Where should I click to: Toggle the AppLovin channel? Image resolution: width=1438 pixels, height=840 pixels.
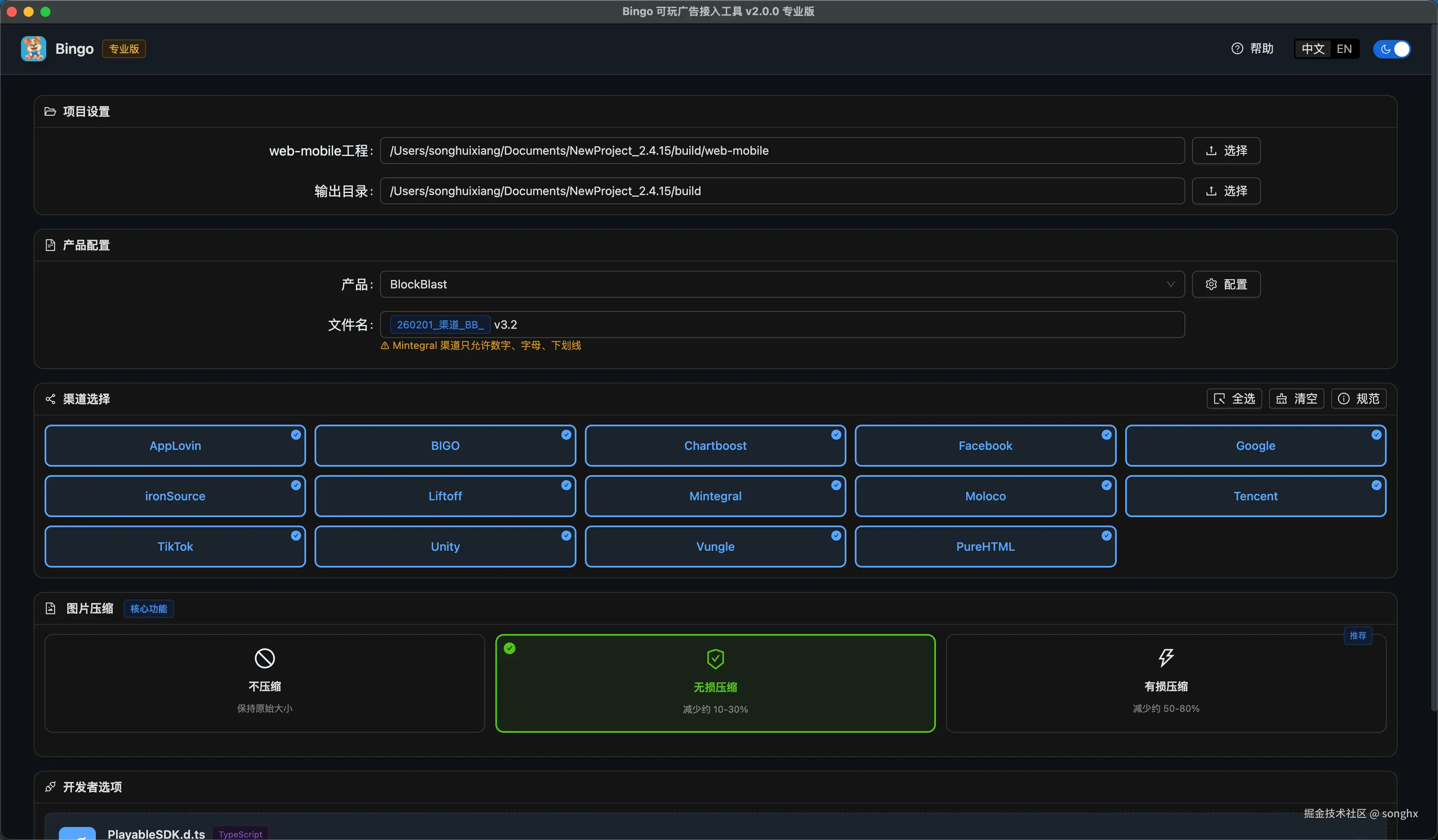click(x=175, y=446)
